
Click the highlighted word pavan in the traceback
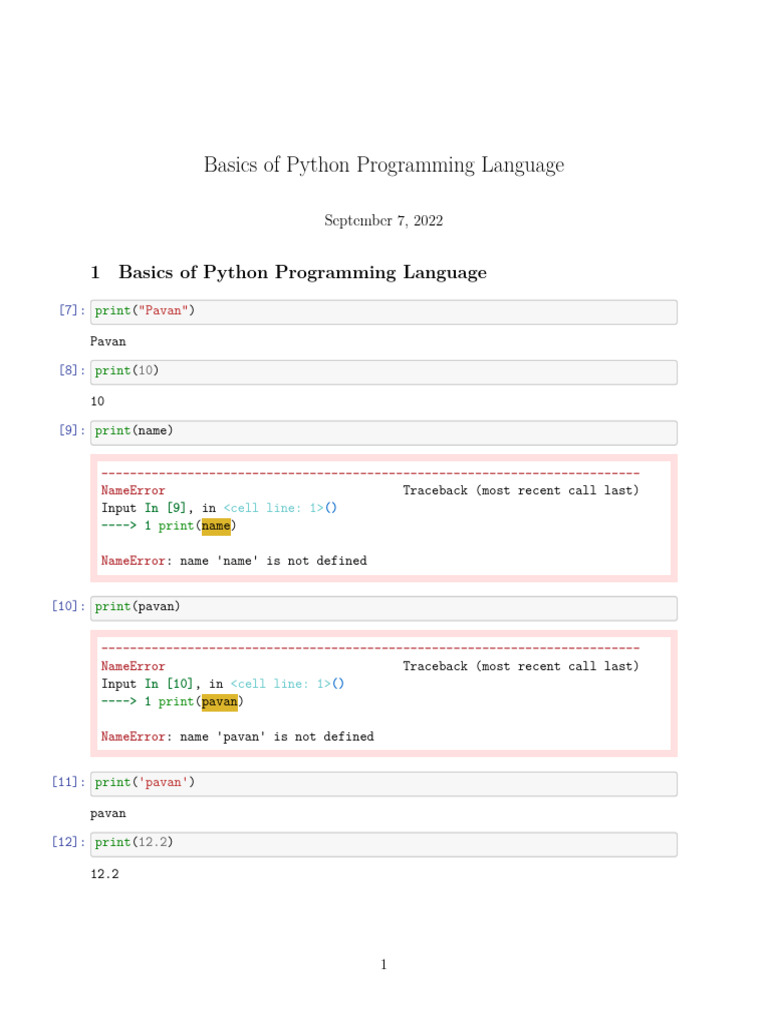220,702
